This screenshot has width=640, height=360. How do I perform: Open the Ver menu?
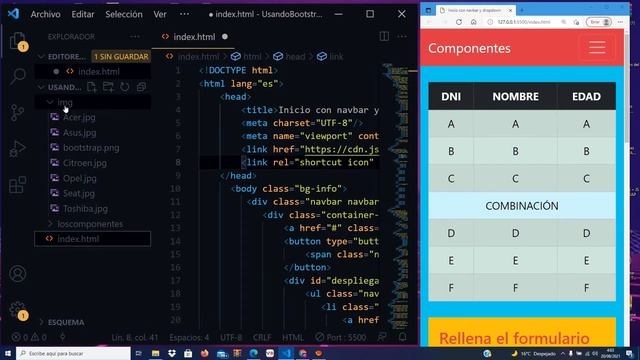point(160,14)
